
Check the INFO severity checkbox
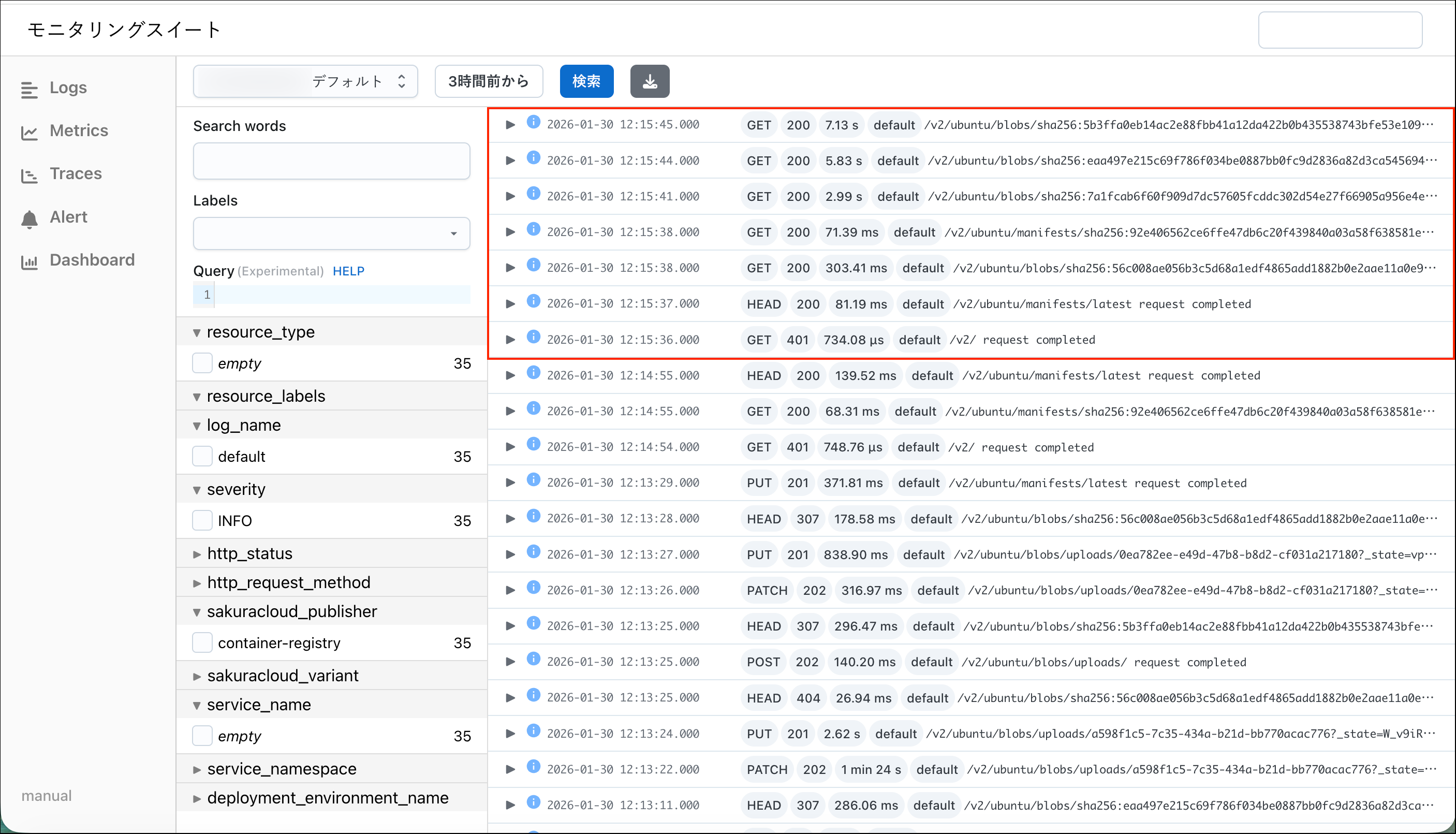coord(202,521)
